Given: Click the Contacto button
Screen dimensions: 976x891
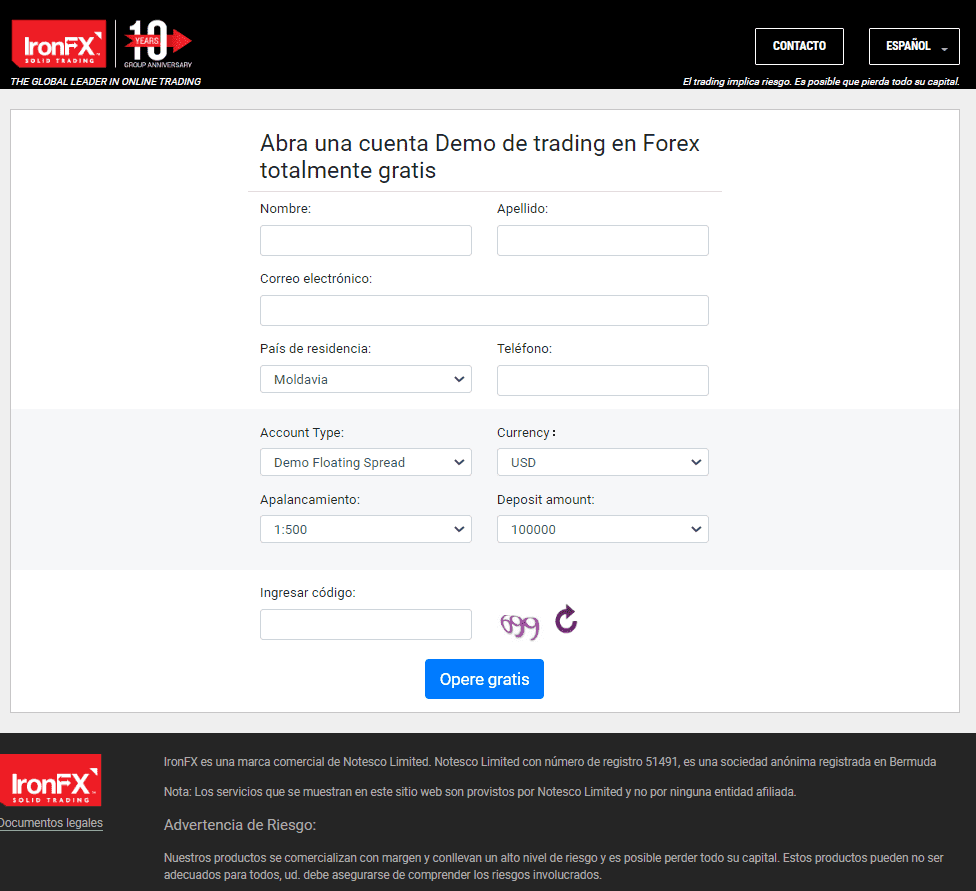Looking at the screenshot, I should point(799,46).
